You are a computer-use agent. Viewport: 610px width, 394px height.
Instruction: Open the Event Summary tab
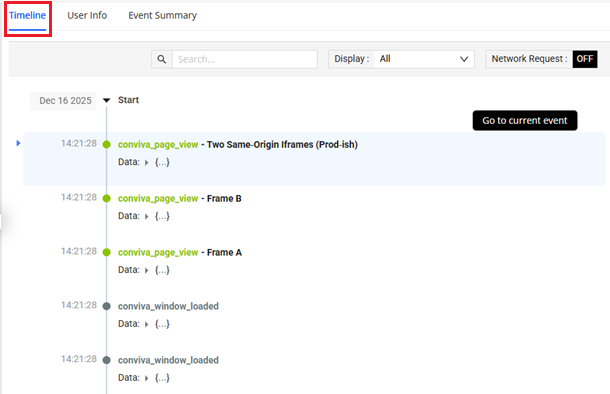163,16
